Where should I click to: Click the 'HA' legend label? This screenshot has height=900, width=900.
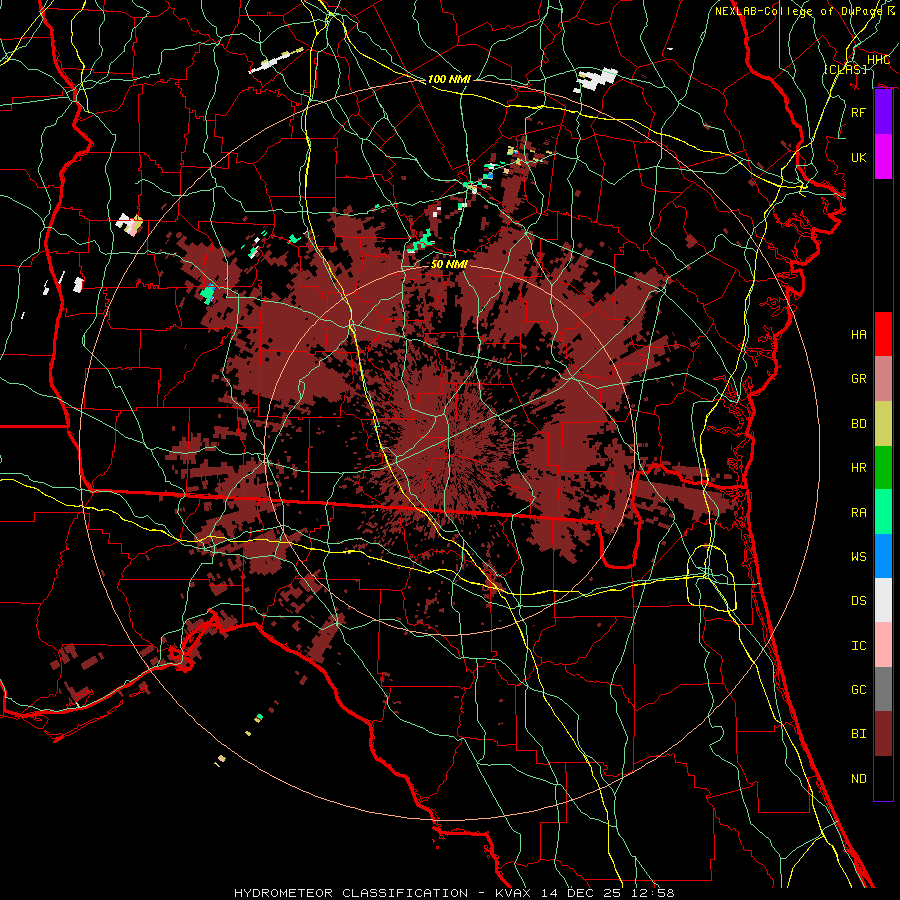(x=858, y=335)
